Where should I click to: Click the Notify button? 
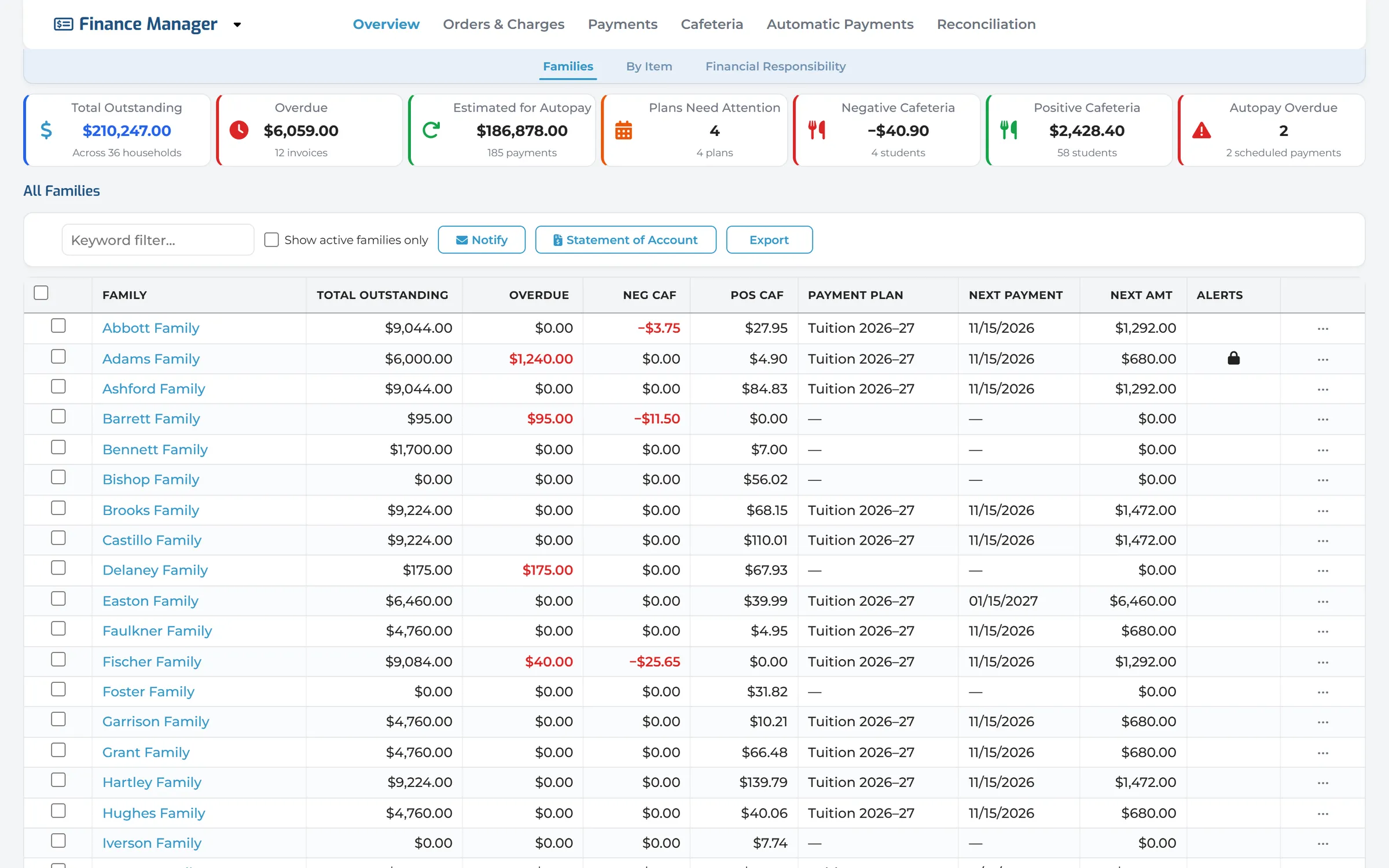pos(482,240)
